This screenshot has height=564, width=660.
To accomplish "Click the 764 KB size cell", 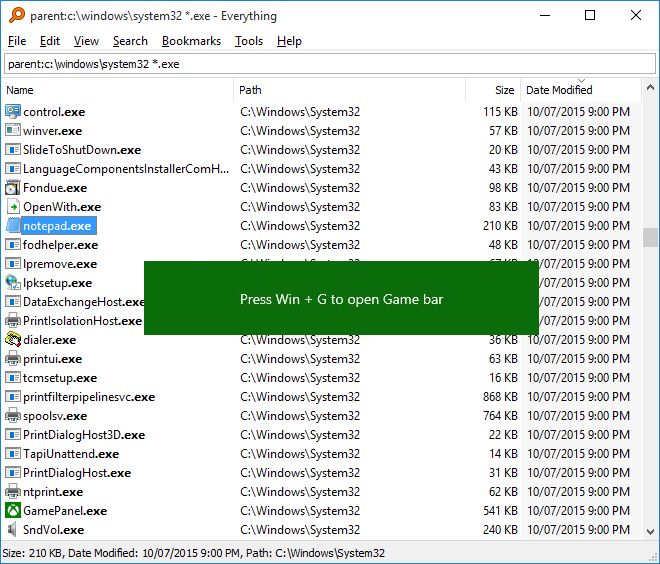I will [500, 415].
